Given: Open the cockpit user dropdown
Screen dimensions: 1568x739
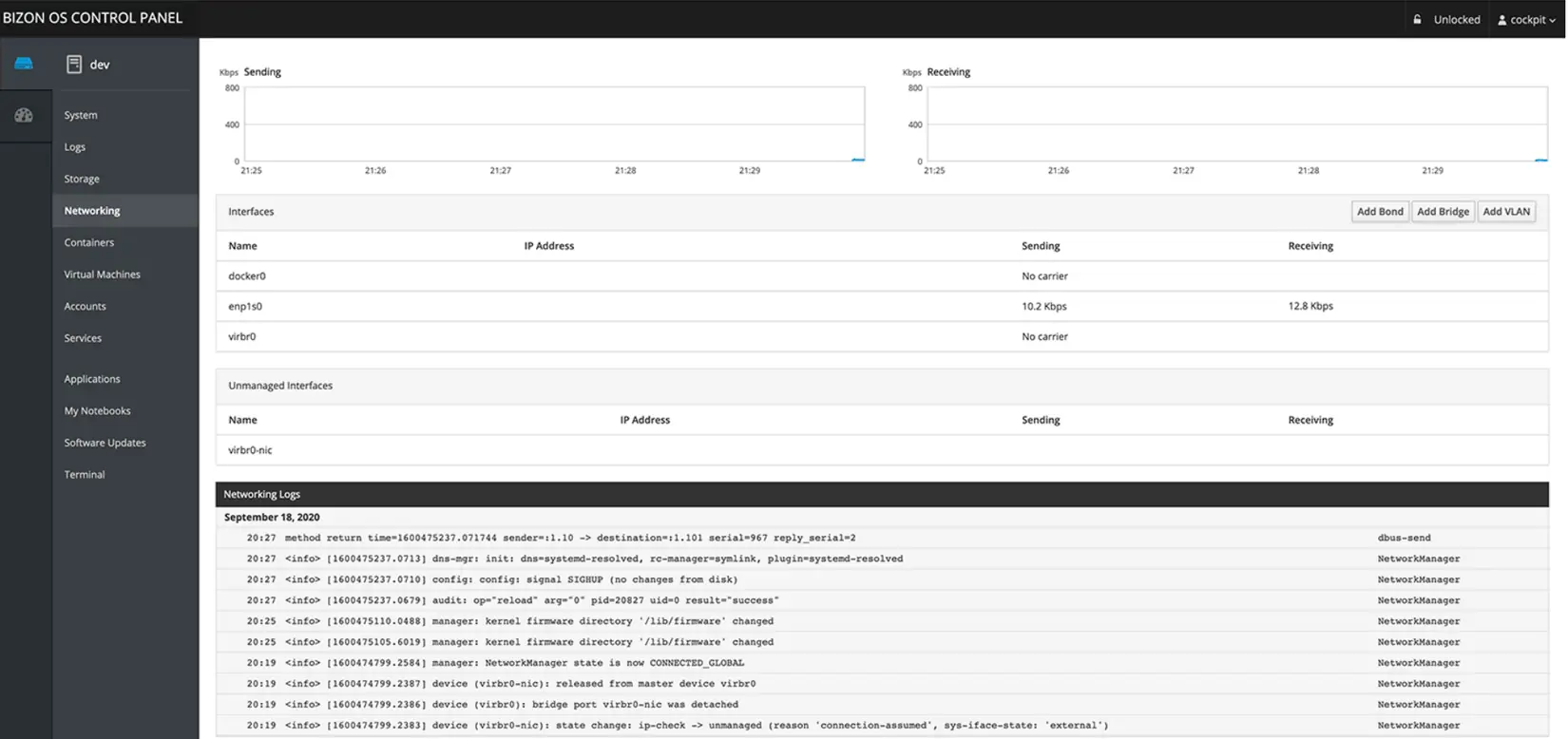Looking at the screenshot, I should click(1527, 19).
